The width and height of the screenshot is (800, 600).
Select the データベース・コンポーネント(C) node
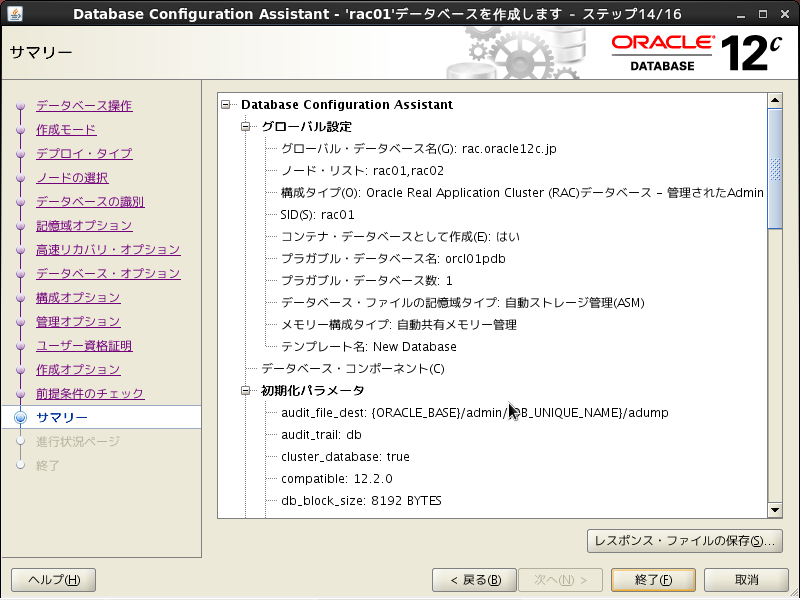(x=353, y=369)
